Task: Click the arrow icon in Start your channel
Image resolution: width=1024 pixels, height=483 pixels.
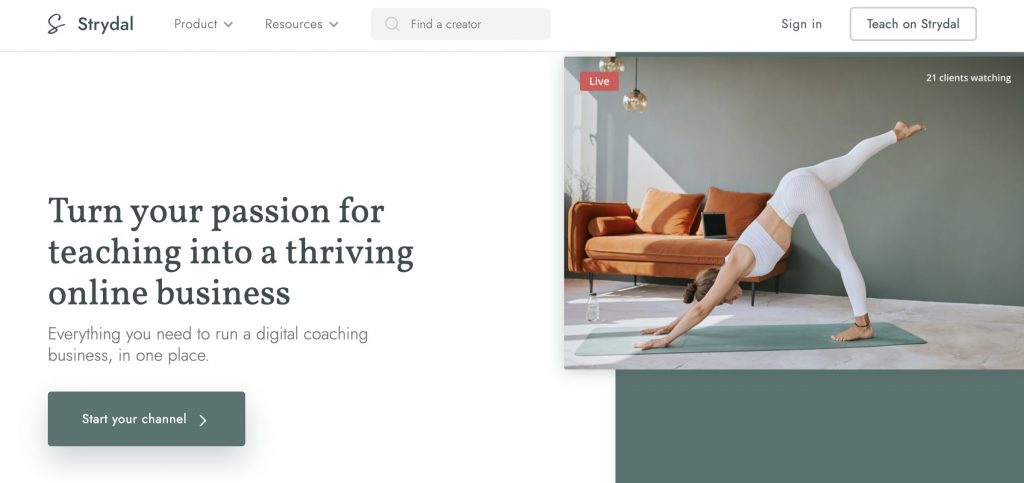Action: (202, 420)
